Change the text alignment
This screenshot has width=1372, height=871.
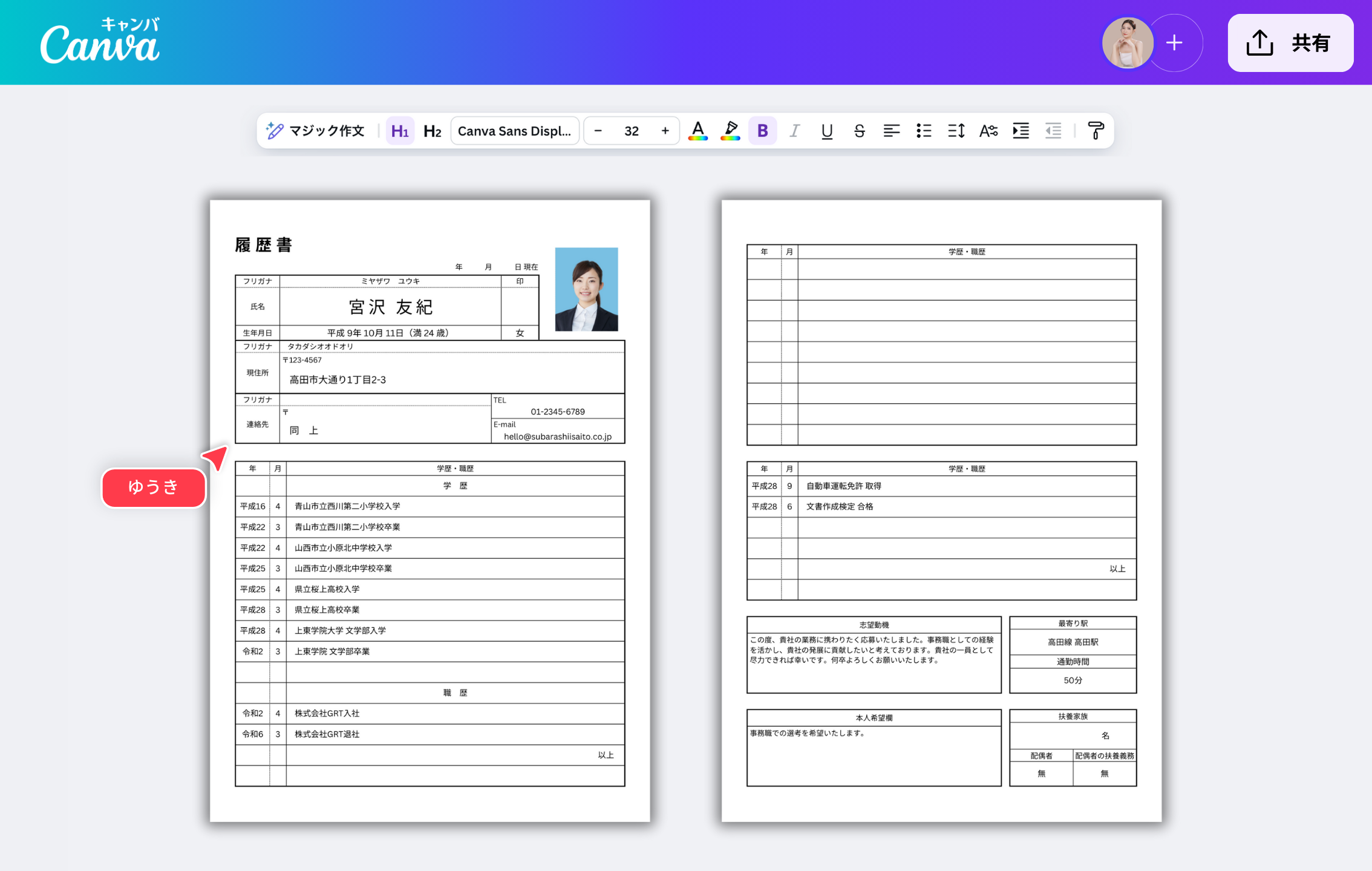click(891, 131)
